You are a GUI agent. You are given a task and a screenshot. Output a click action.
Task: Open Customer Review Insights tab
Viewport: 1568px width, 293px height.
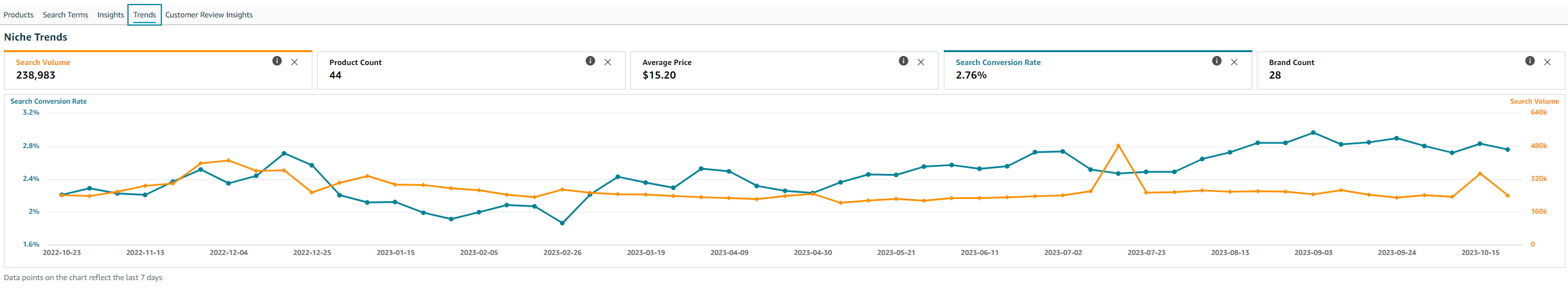(x=209, y=15)
